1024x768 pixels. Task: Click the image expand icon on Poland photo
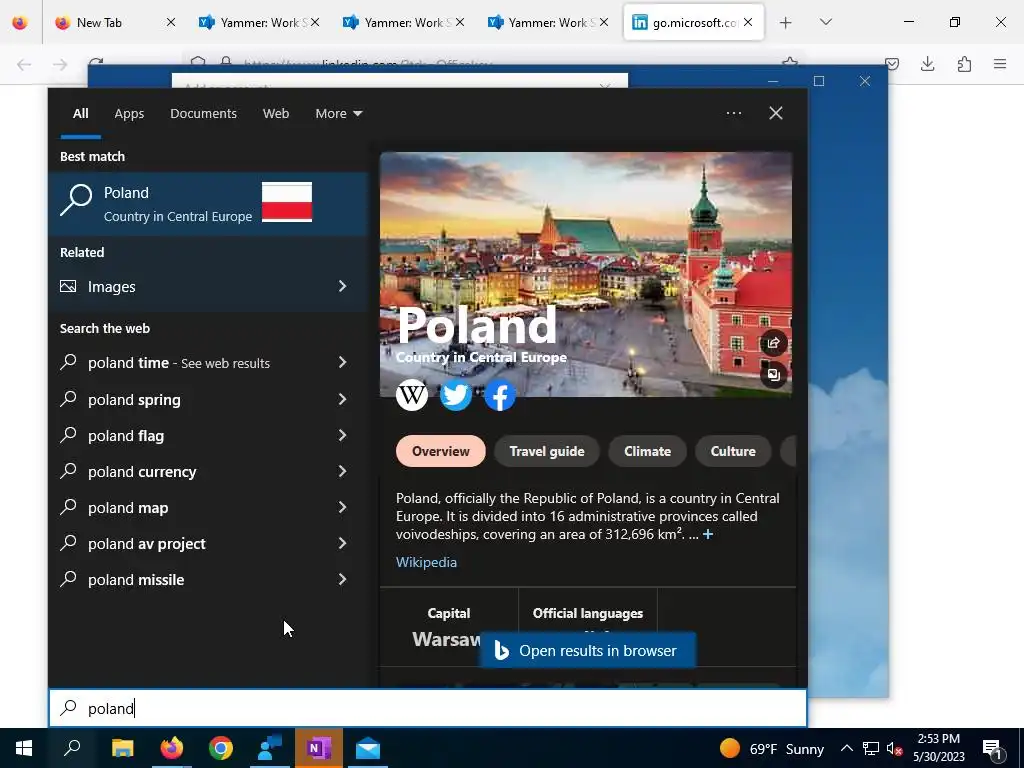(773, 375)
